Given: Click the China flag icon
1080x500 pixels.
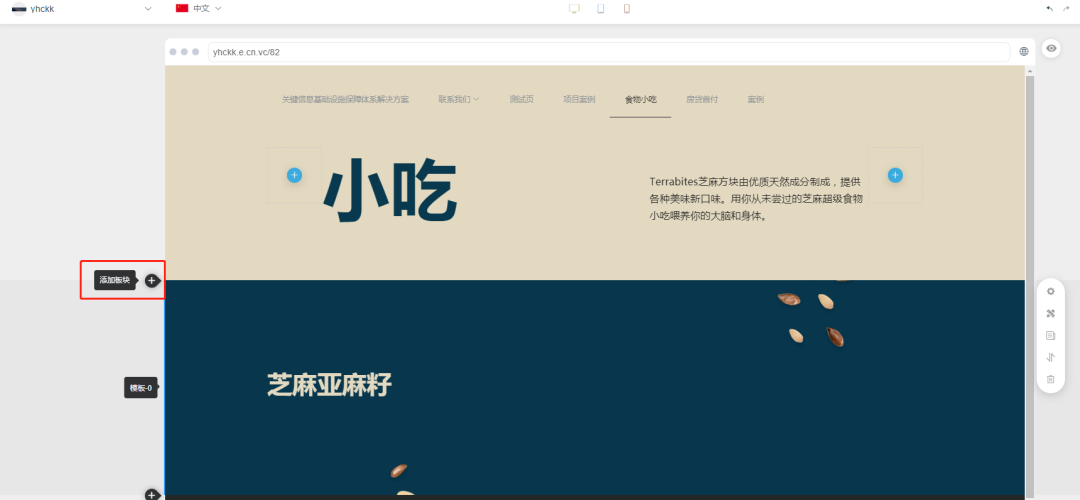Looking at the screenshot, I should (x=182, y=8).
